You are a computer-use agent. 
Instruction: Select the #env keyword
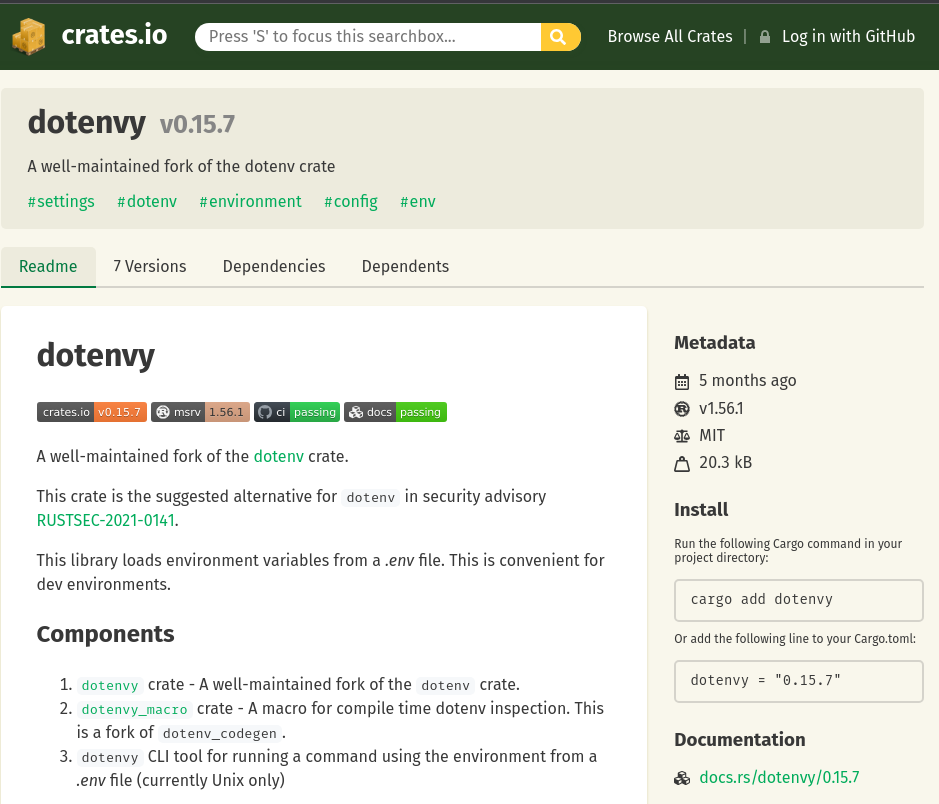coord(418,202)
